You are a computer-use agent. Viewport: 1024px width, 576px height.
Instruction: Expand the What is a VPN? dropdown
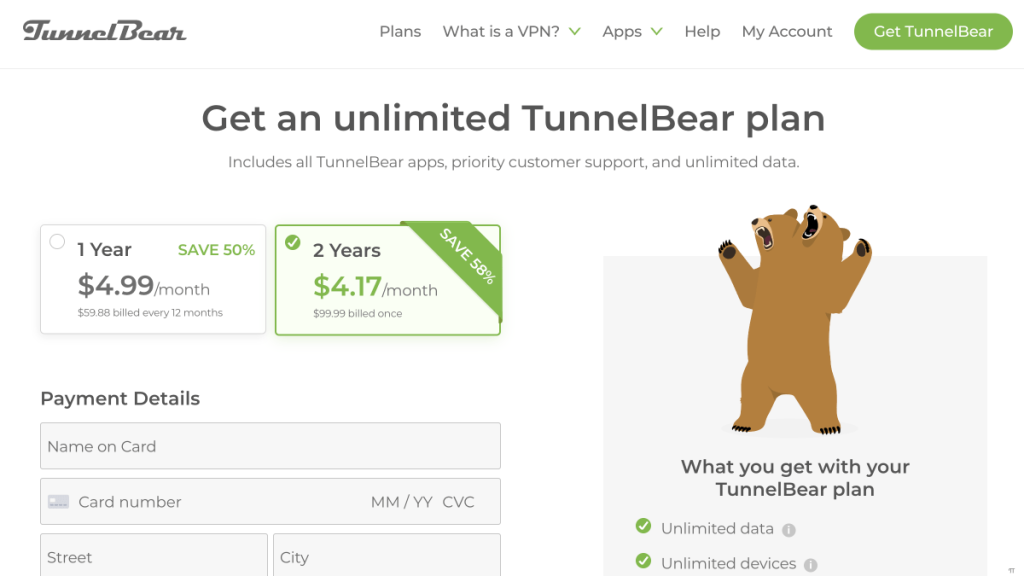511,31
